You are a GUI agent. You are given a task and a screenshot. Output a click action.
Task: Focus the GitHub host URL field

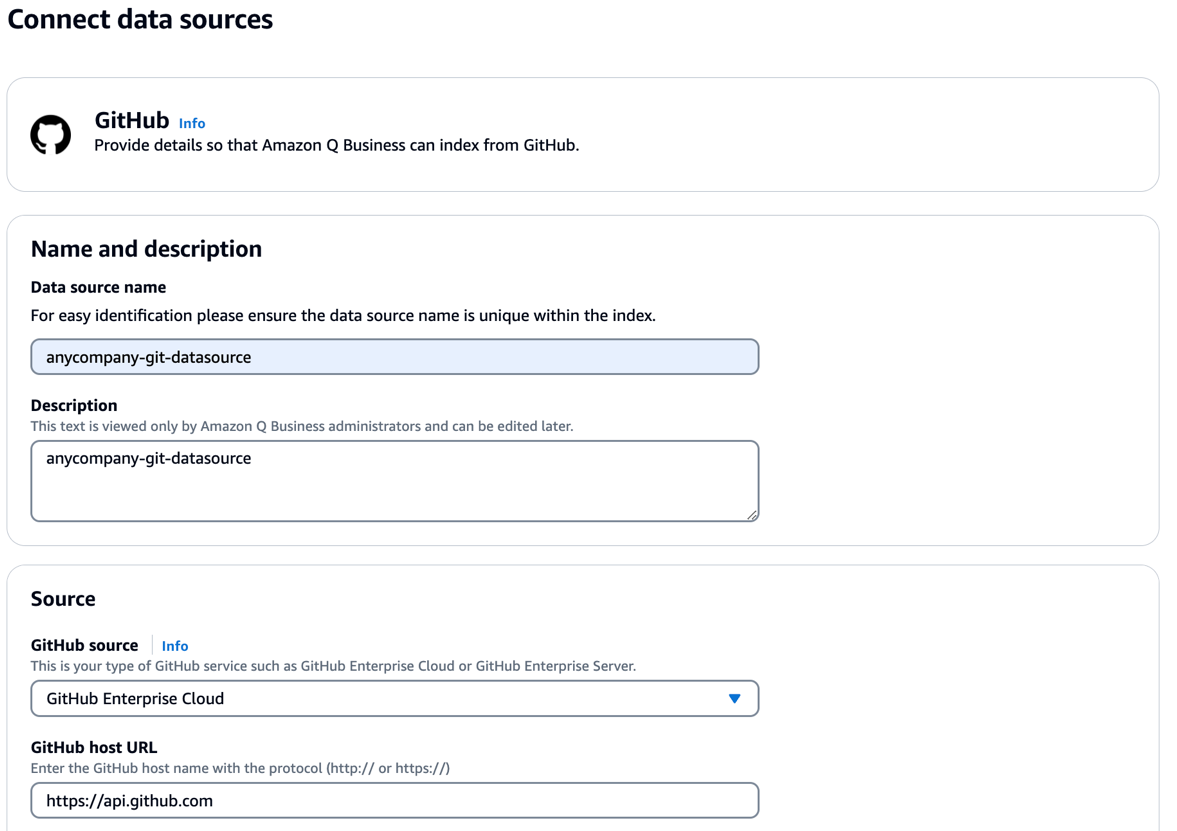tap(395, 800)
